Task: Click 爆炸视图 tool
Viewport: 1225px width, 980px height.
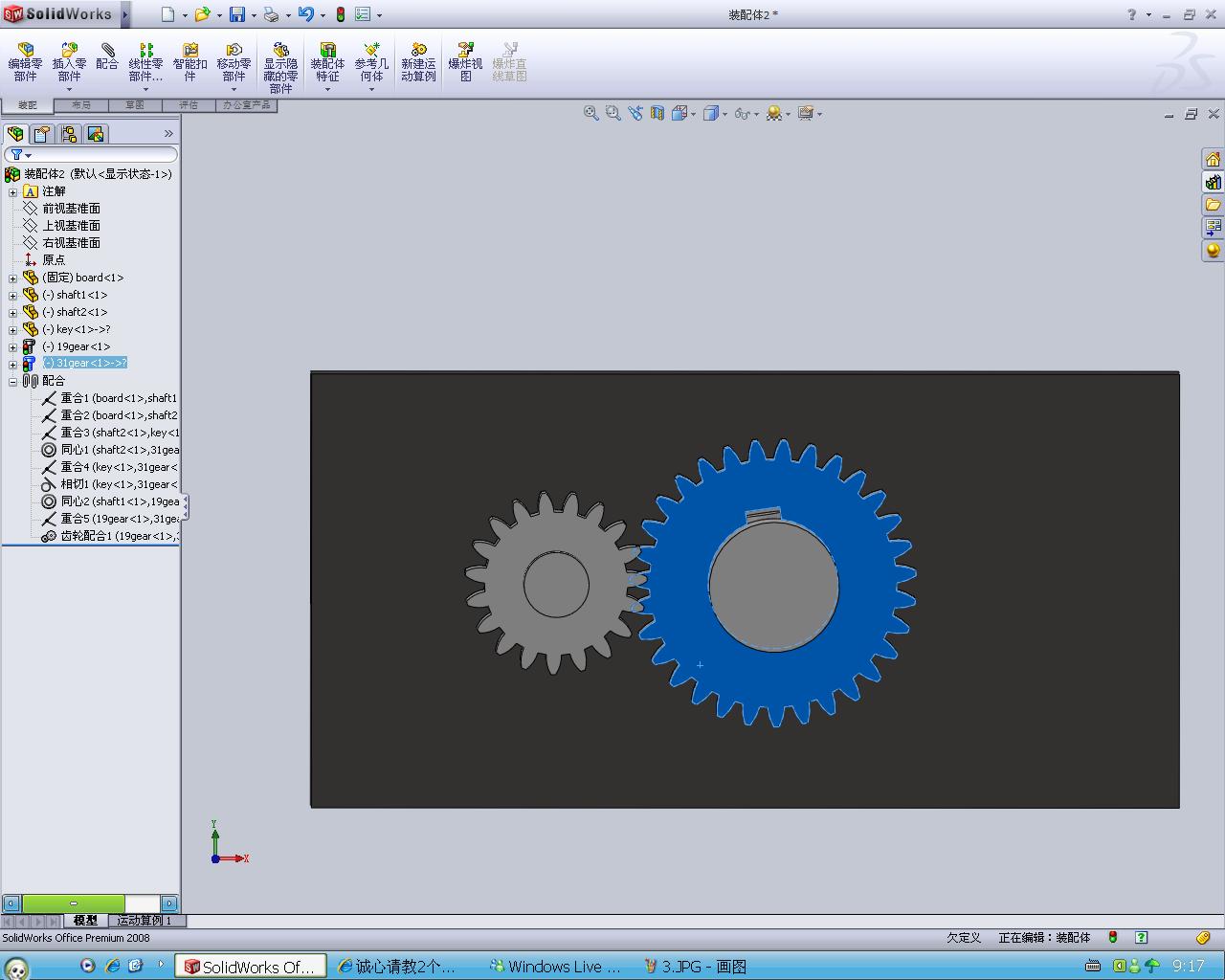Action: [x=465, y=62]
